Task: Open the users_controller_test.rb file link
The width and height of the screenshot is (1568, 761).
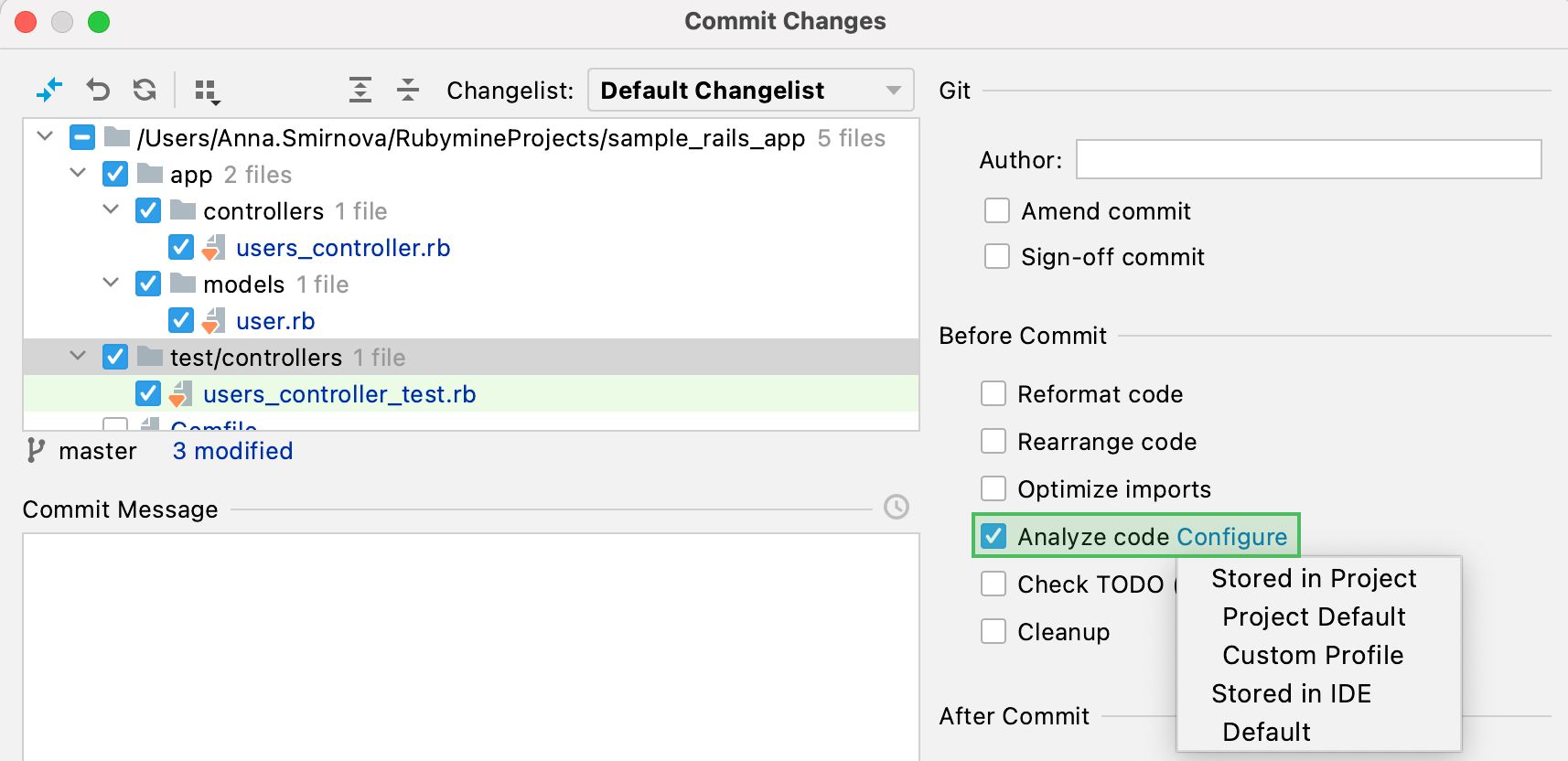Action: tap(339, 394)
